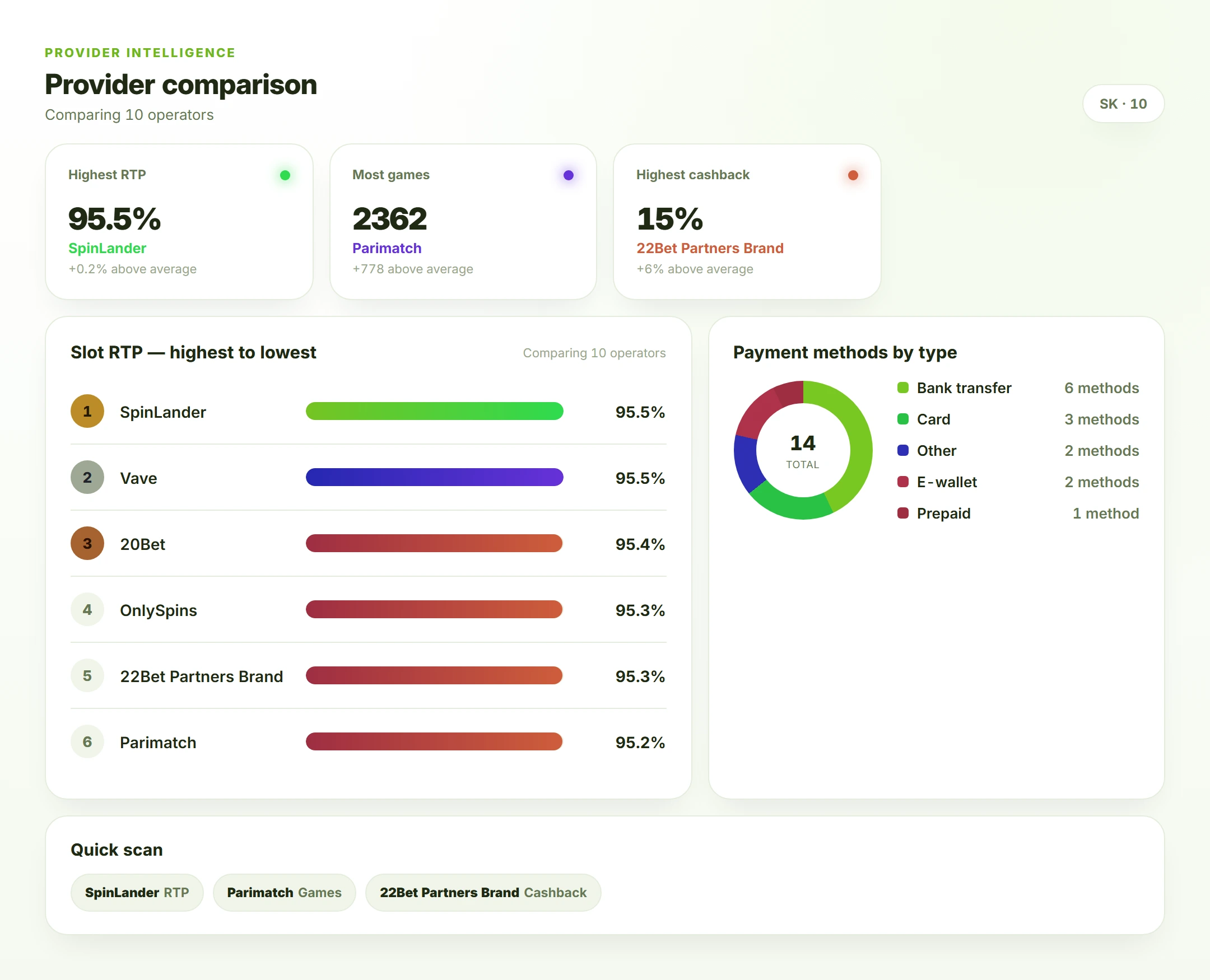Open 22Bet Partners Brand link in cashback card
Screen dimensions: 1210x980
(710, 249)
